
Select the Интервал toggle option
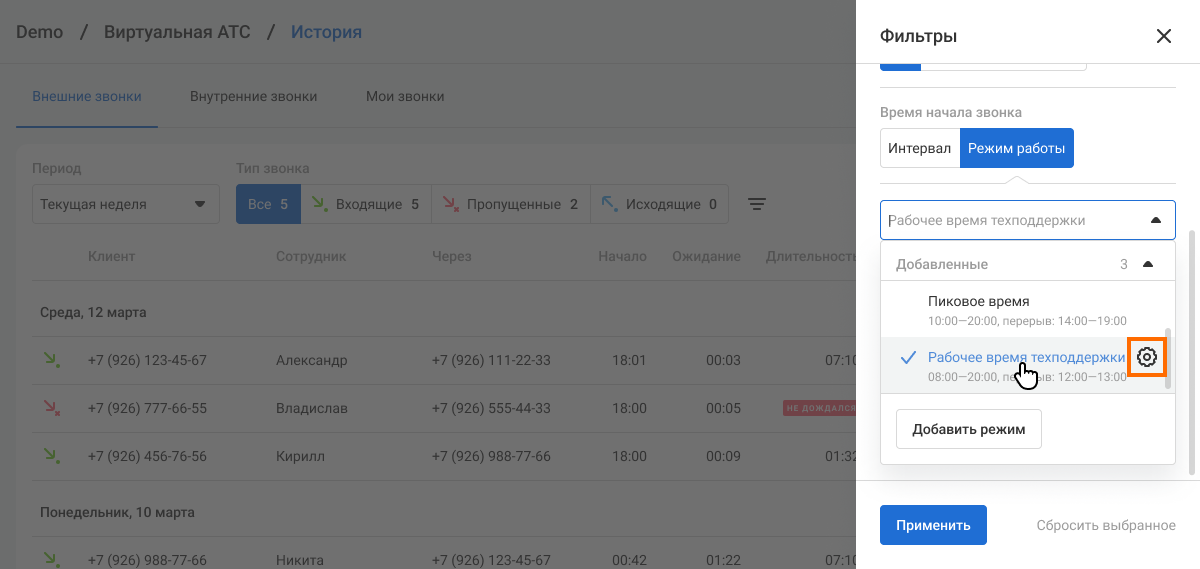click(919, 148)
